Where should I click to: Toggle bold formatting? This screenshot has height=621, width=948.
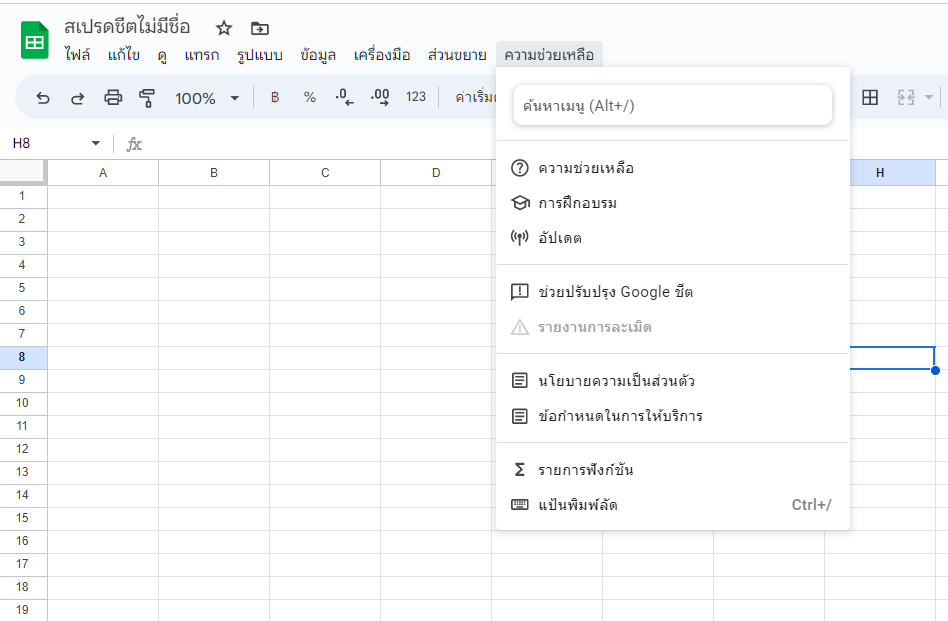(275, 97)
